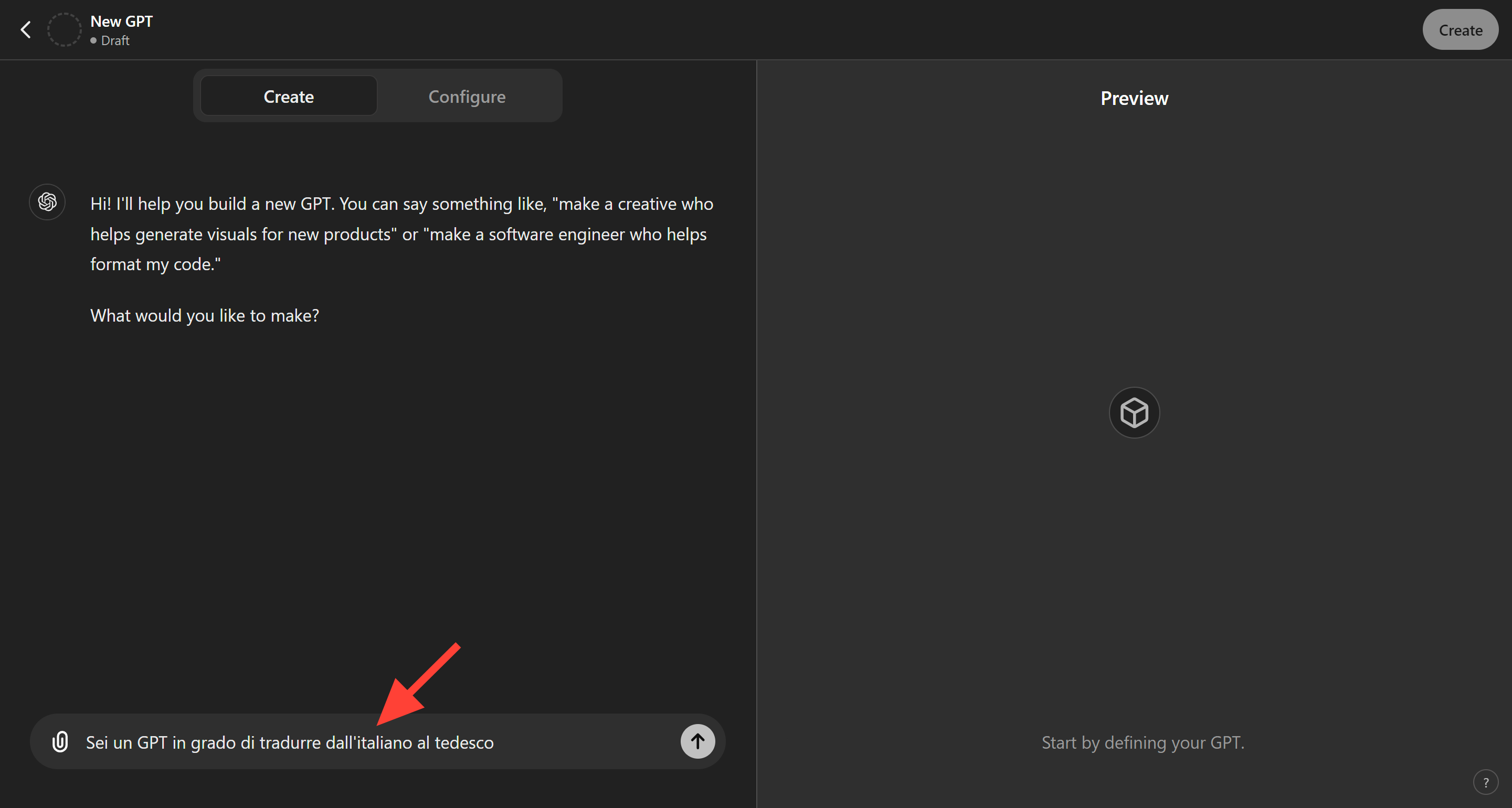Click the Draft label under New GPT
1512x808 pixels.
[x=115, y=41]
